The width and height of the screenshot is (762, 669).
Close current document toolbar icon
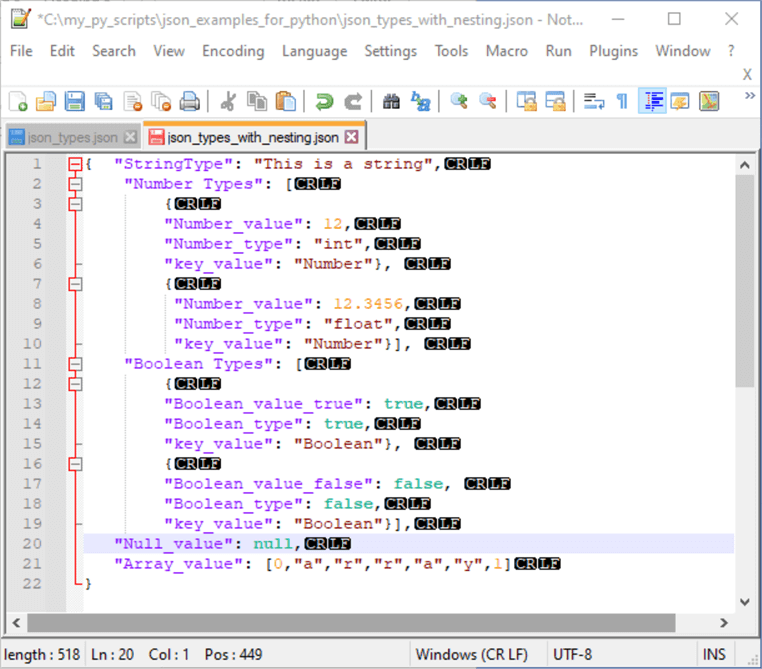[132, 102]
